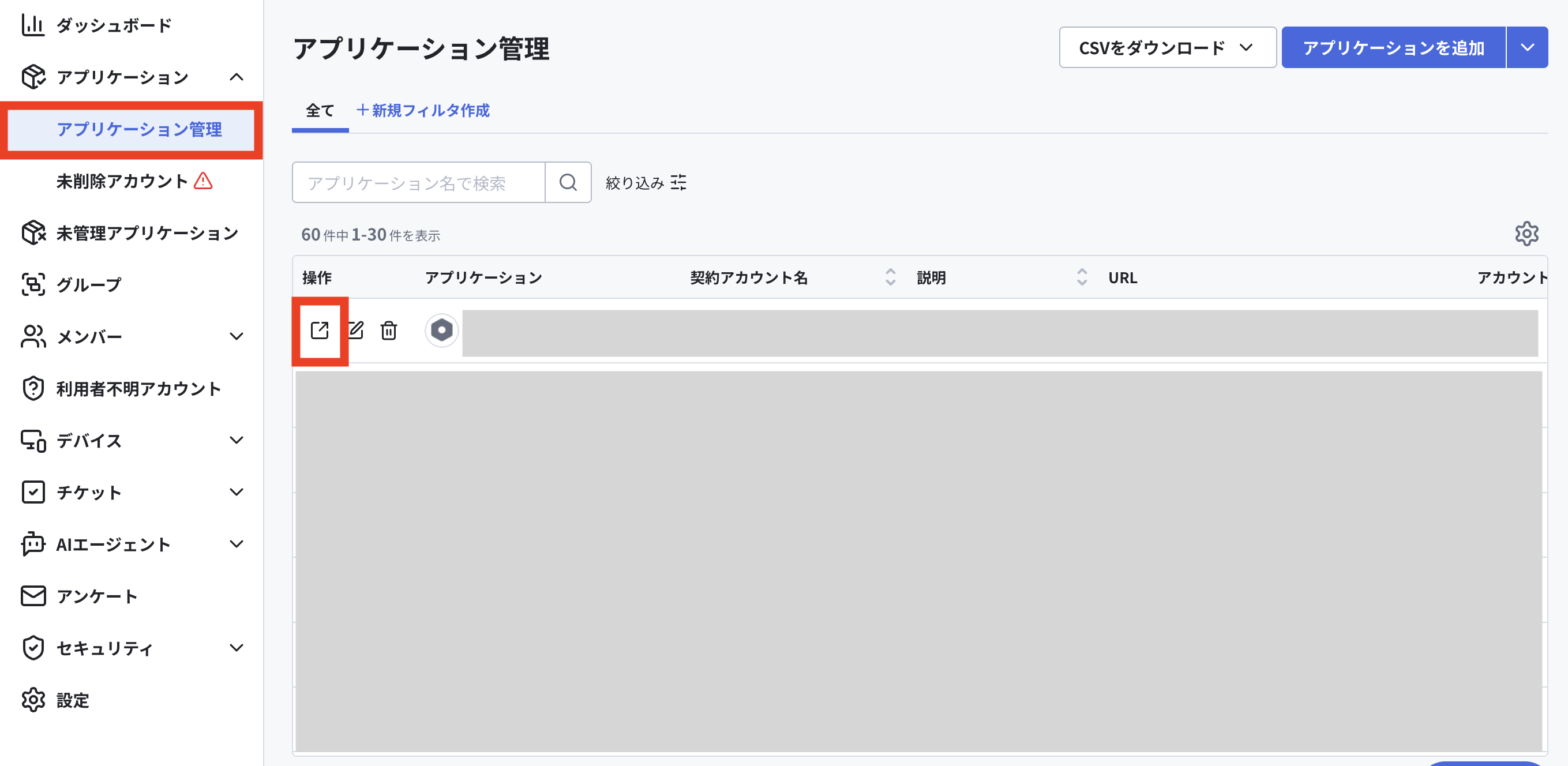Open 利用者不明アカウント page

pos(138,389)
